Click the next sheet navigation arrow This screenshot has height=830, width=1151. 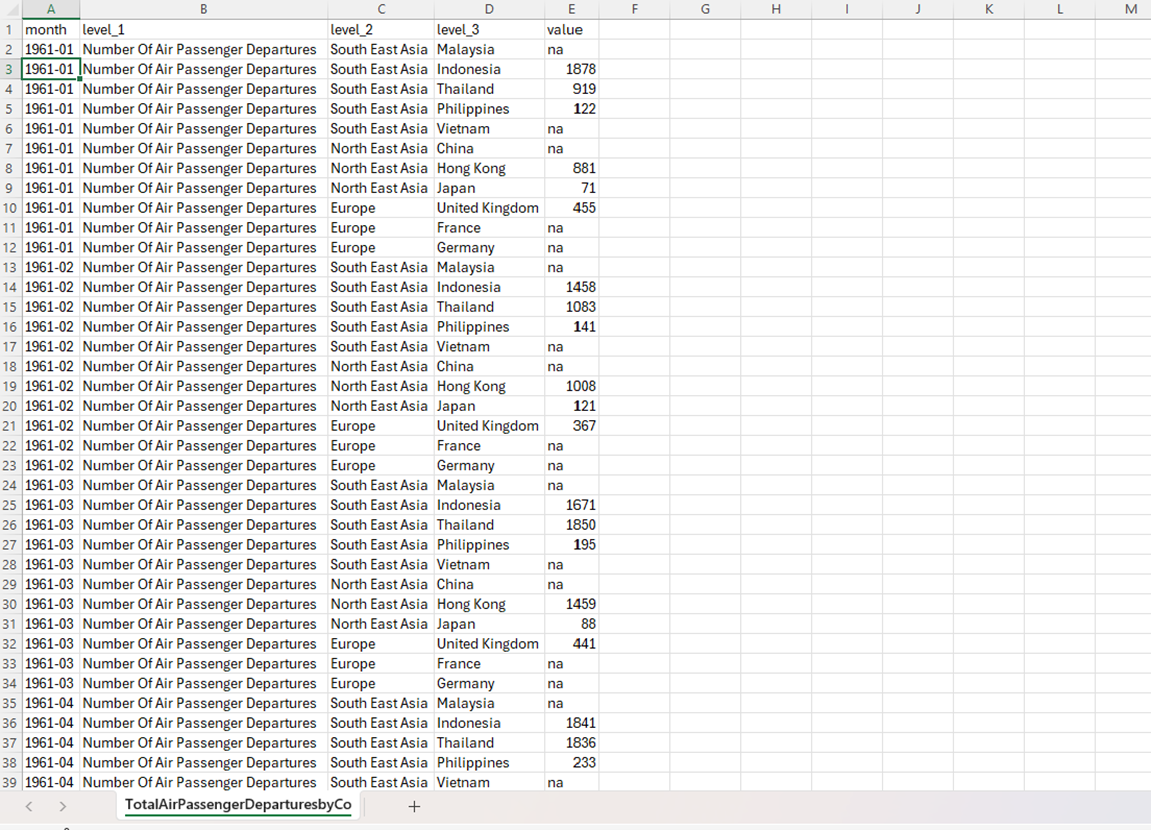tap(63, 806)
